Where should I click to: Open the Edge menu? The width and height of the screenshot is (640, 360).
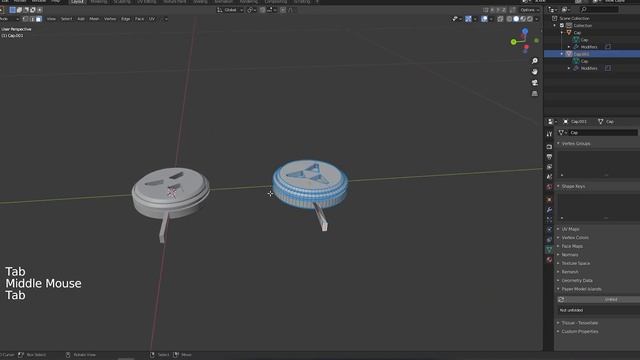125,19
